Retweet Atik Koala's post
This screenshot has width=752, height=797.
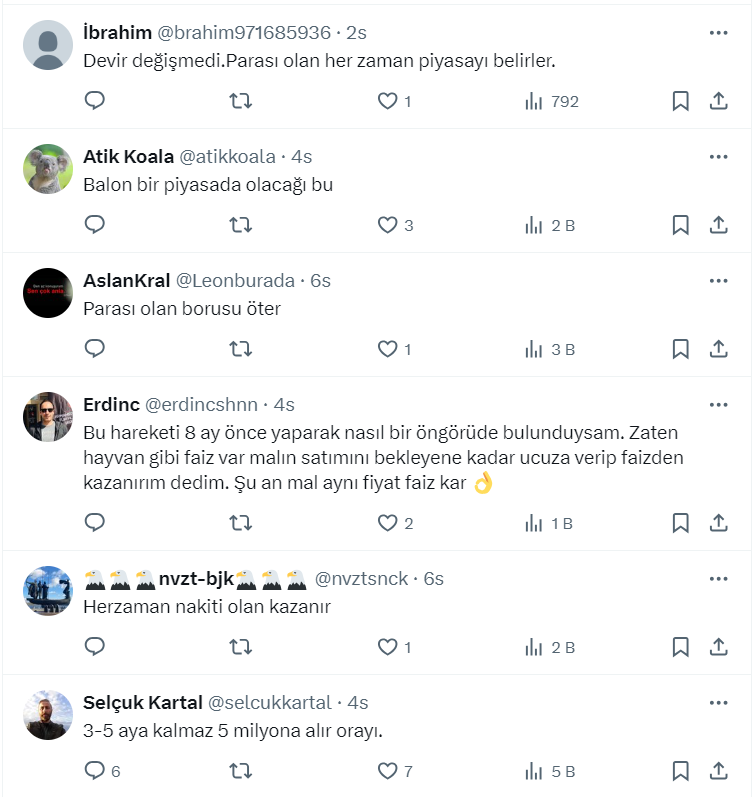(x=240, y=225)
